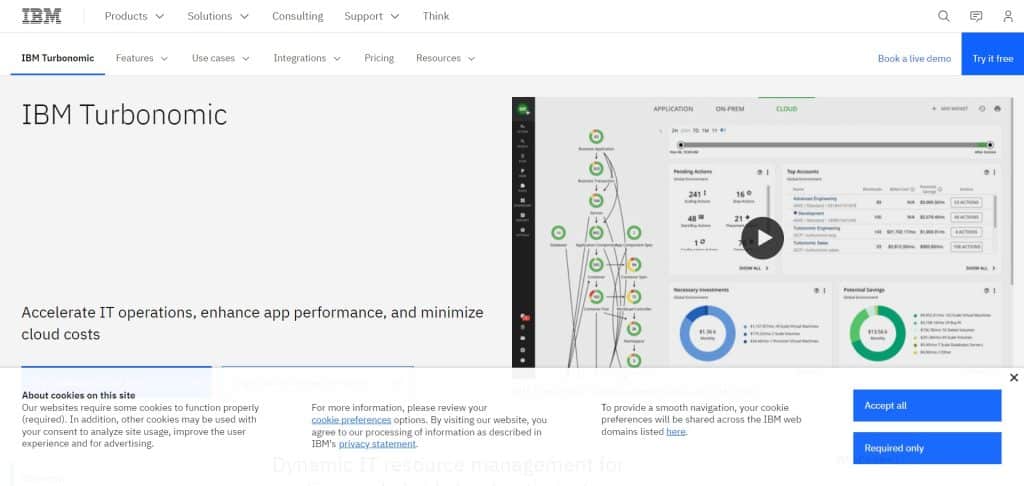Click the Try it free button
Viewport: 1024px width, 486px height.
pyautogui.click(x=993, y=54)
